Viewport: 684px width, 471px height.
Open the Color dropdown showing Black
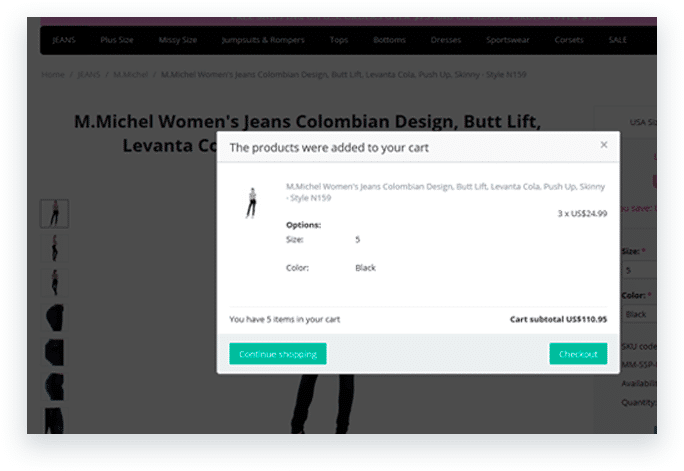(x=638, y=314)
